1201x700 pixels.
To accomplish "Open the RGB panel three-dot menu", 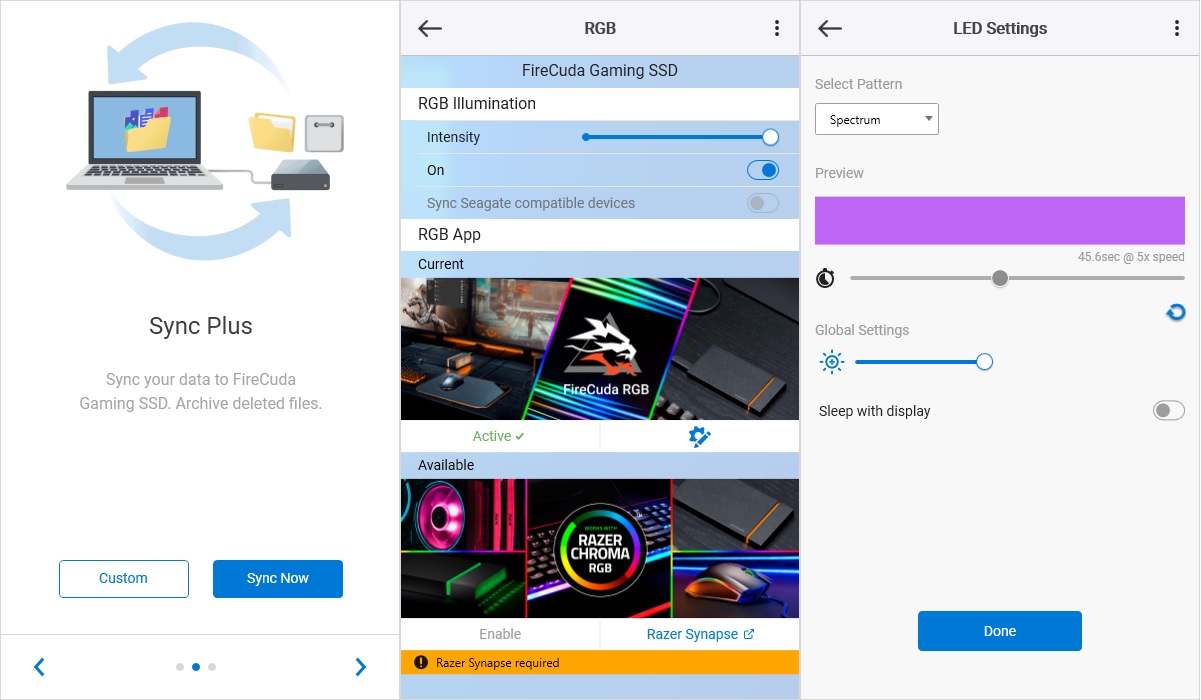I will pos(777,28).
